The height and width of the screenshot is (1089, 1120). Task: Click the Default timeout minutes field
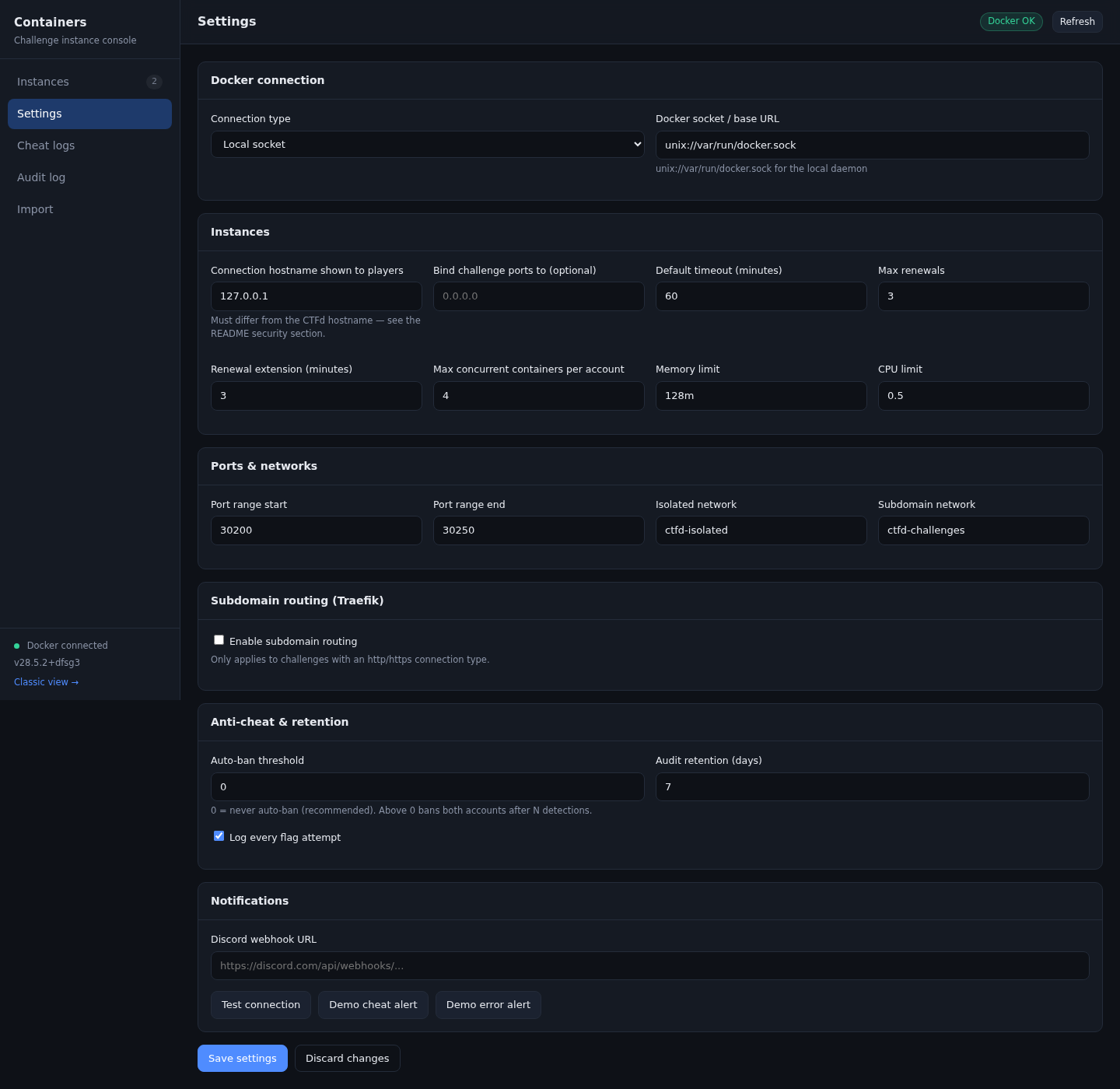tap(761, 296)
